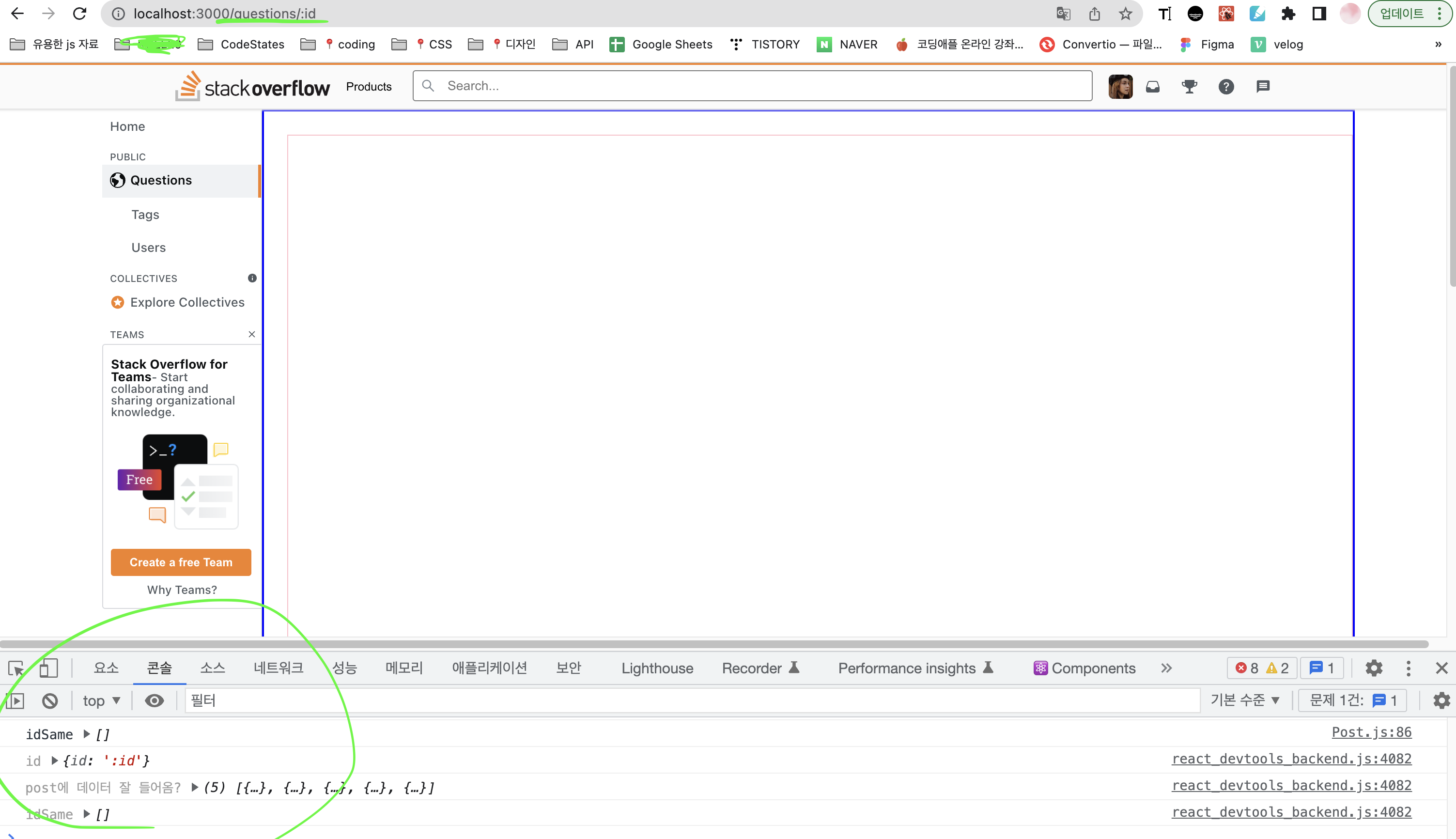1456x839 pixels.
Task: Go to Users in the sidebar
Action: point(148,247)
